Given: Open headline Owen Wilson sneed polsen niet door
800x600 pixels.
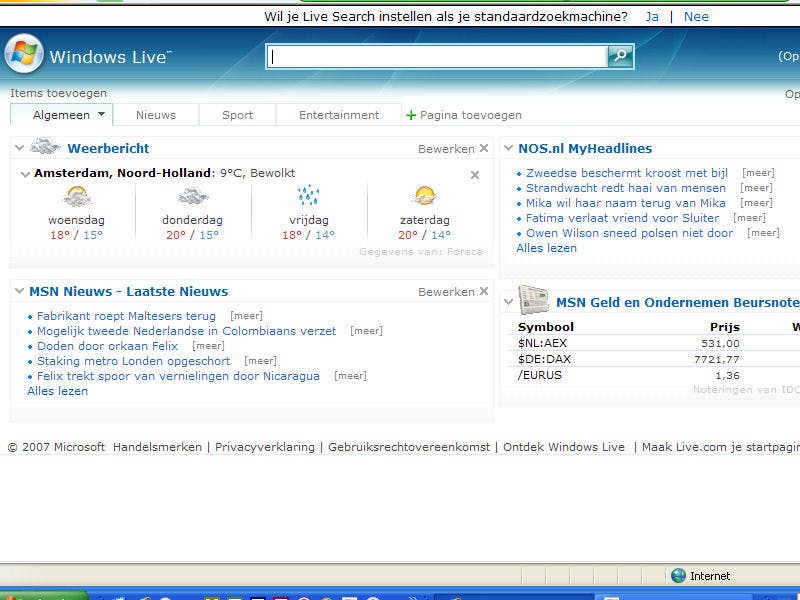Looking at the screenshot, I should click(x=630, y=233).
